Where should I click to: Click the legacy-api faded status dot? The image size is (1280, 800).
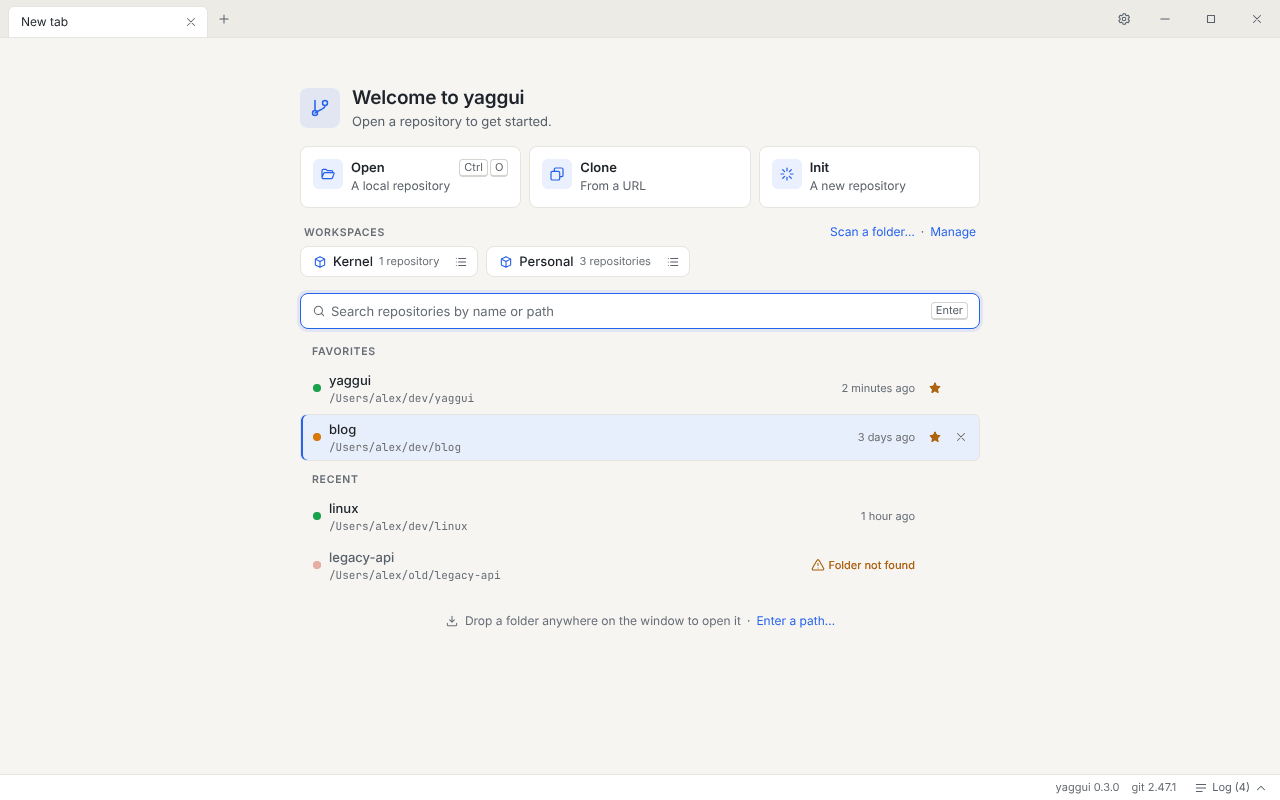point(317,565)
